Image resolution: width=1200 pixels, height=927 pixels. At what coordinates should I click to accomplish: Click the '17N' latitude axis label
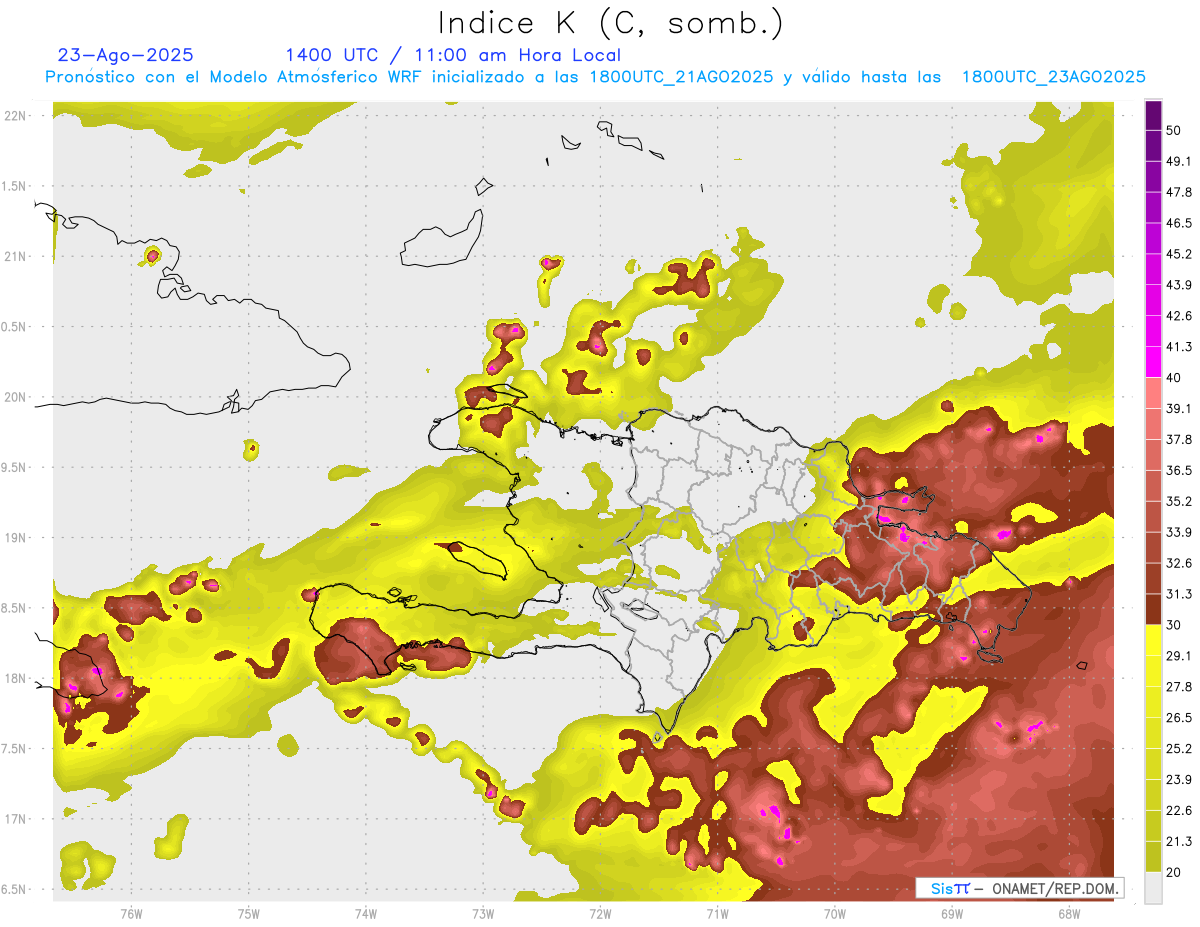coord(15,819)
